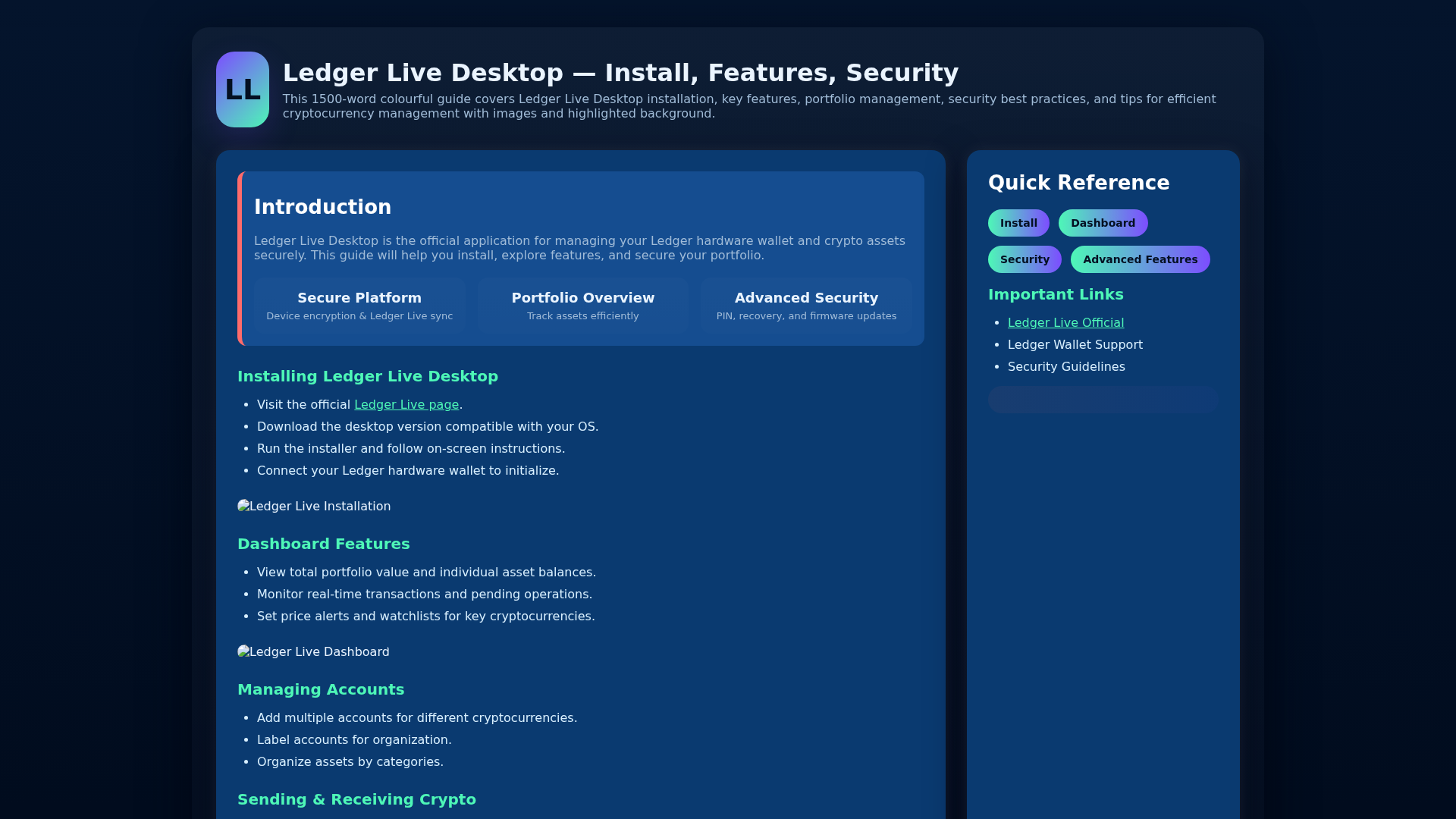Click 'Connect your Ledger hardware wallet' bullet
The height and width of the screenshot is (819, 1456).
pyautogui.click(x=408, y=471)
